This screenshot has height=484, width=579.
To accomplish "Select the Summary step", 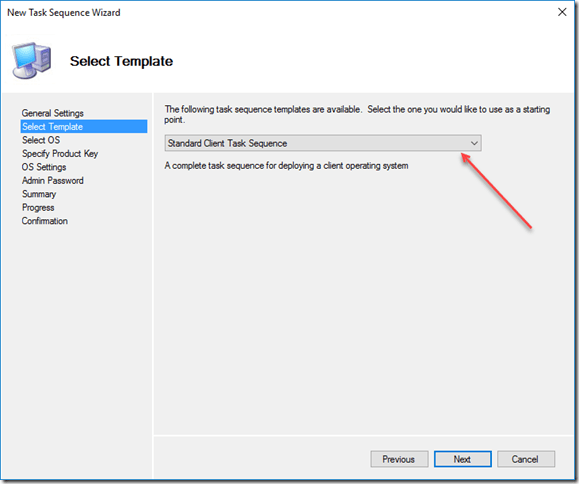I will [39, 194].
